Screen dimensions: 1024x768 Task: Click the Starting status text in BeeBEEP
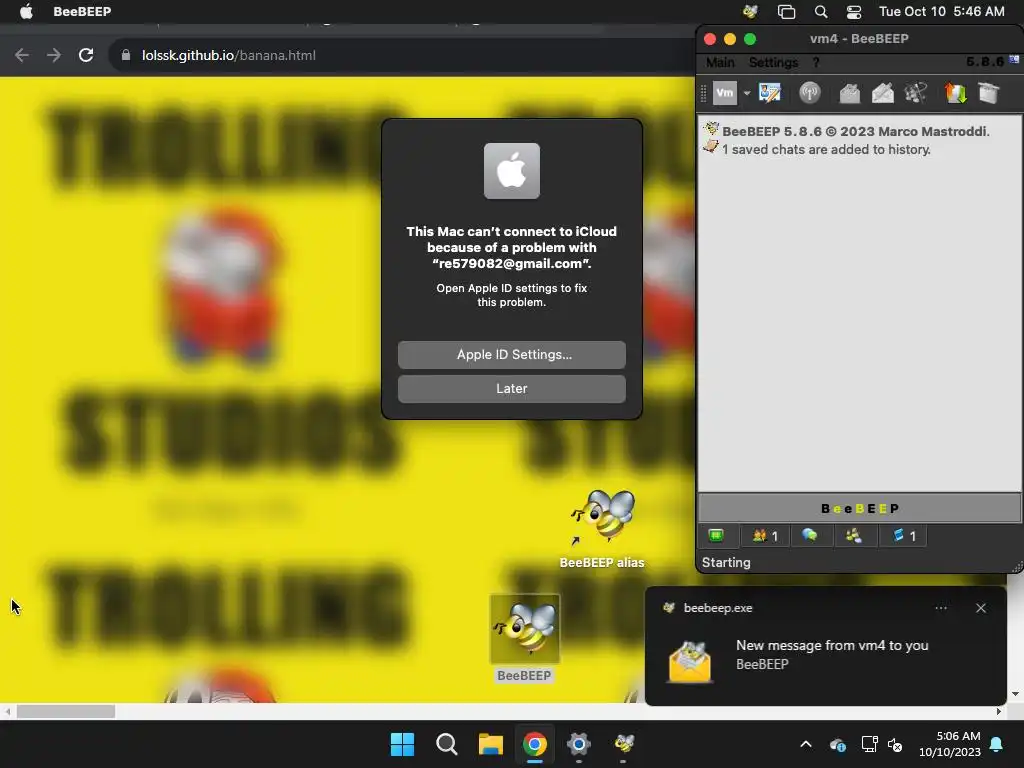click(726, 562)
